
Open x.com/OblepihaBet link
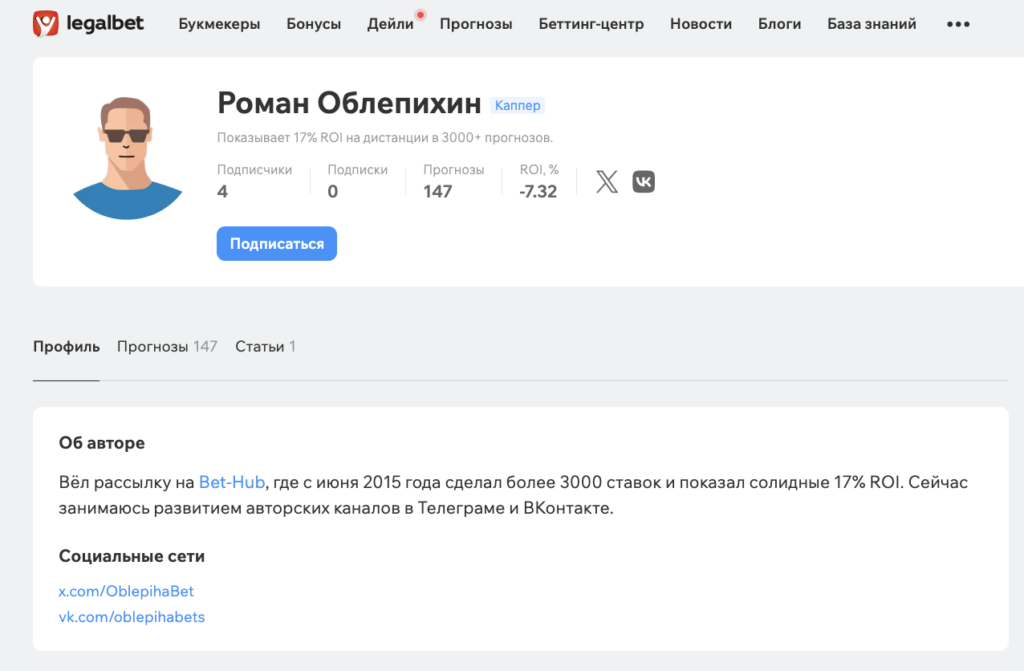click(x=126, y=591)
